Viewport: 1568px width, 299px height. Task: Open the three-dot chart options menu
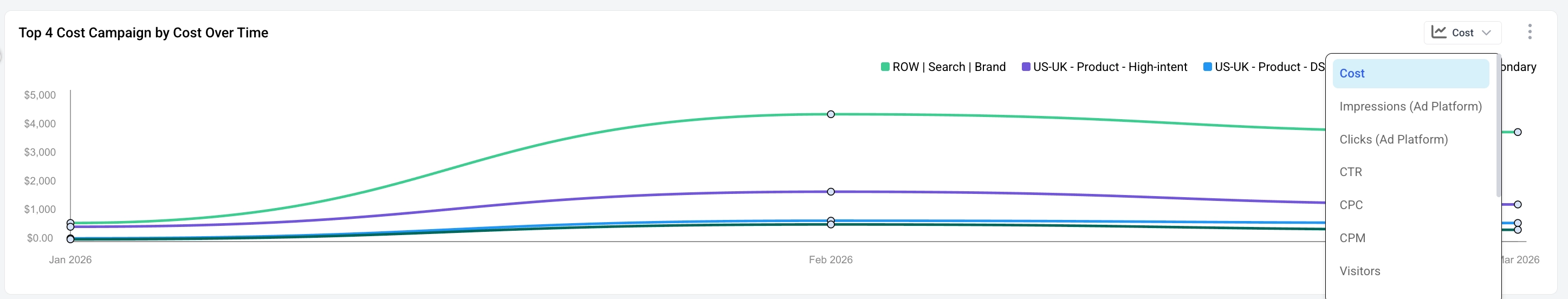(x=1529, y=31)
